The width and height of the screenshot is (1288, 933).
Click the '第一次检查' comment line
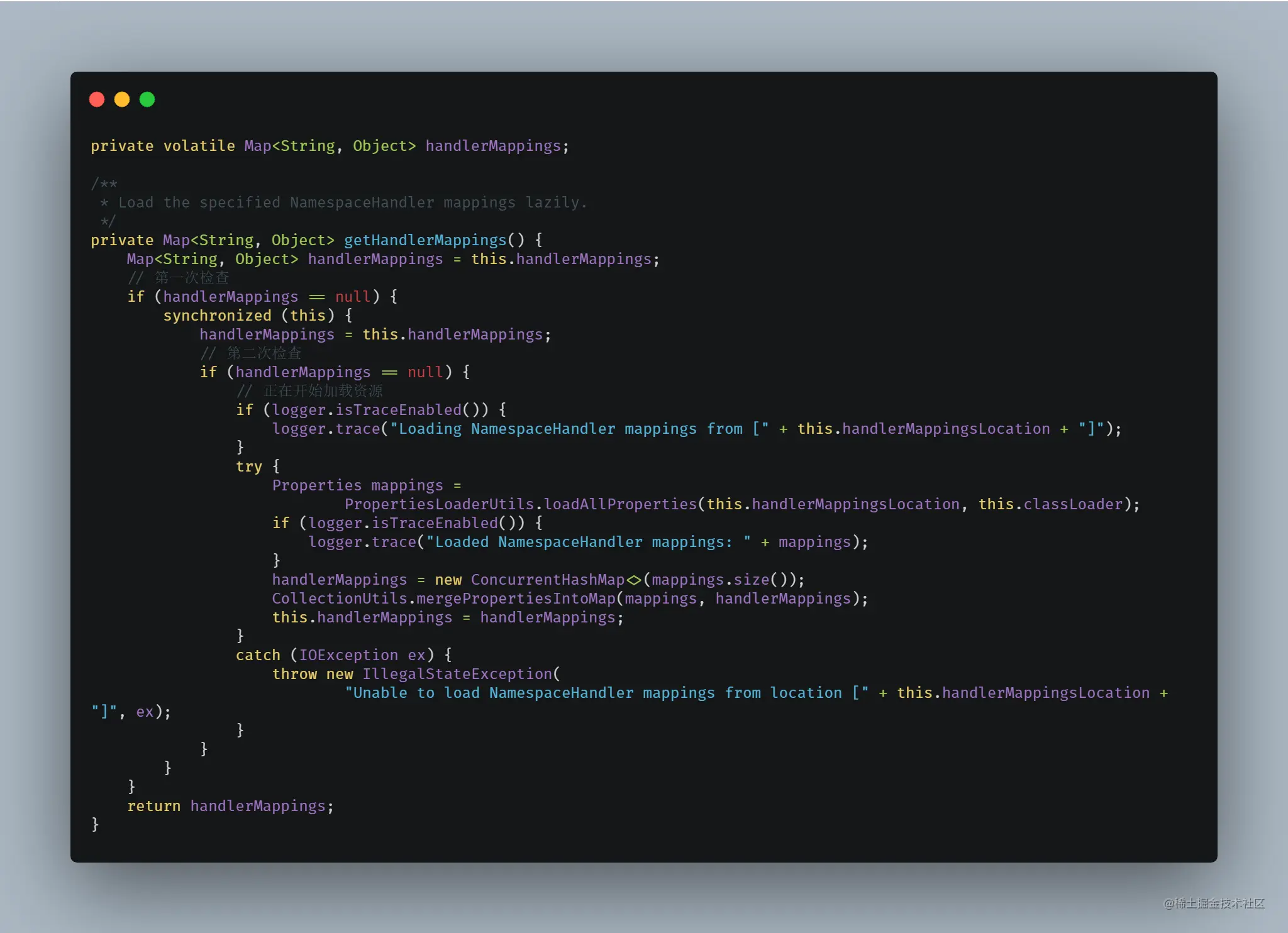(x=179, y=278)
